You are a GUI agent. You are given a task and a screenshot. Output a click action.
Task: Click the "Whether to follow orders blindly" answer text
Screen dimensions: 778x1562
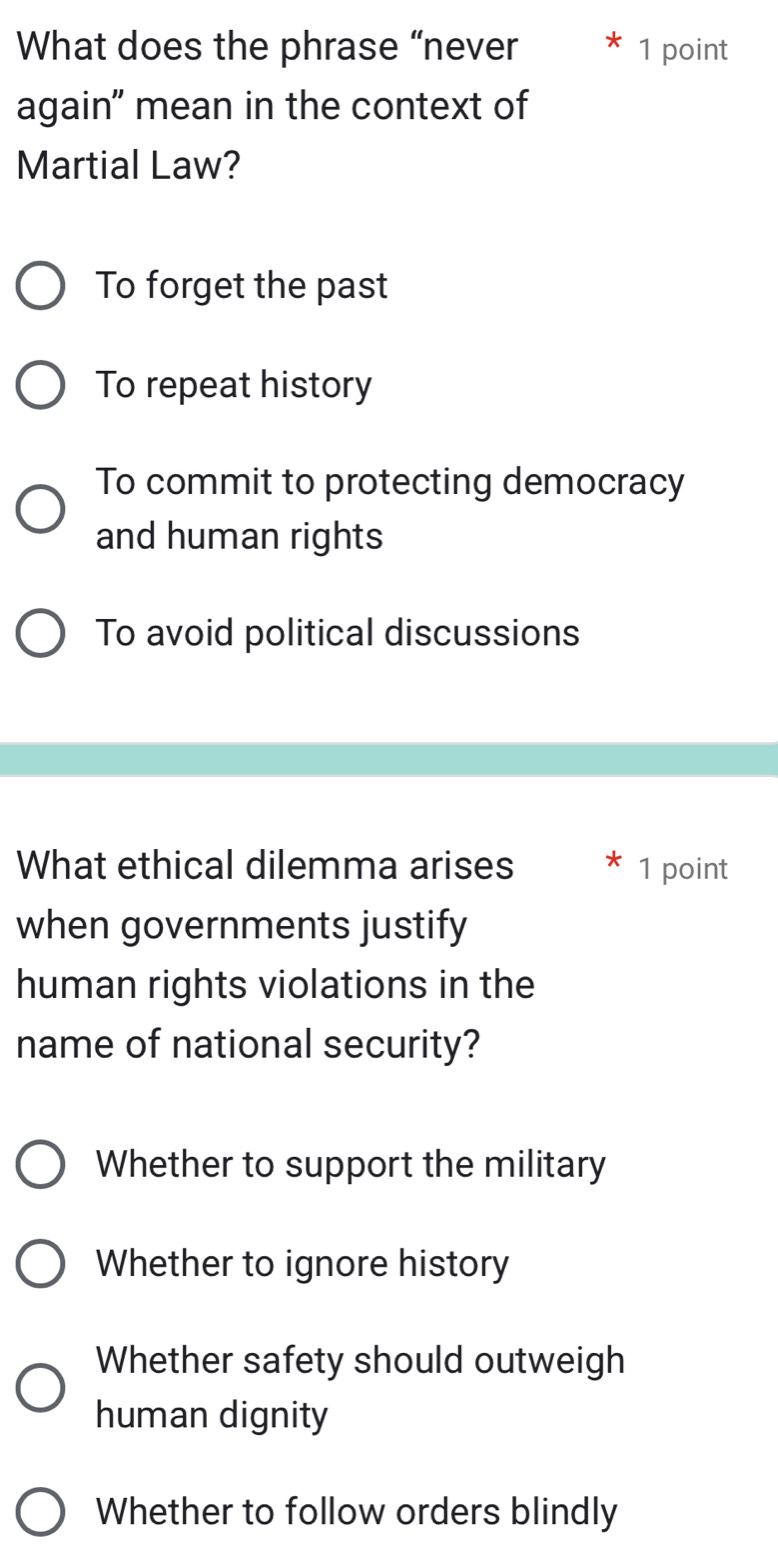tap(356, 1513)
